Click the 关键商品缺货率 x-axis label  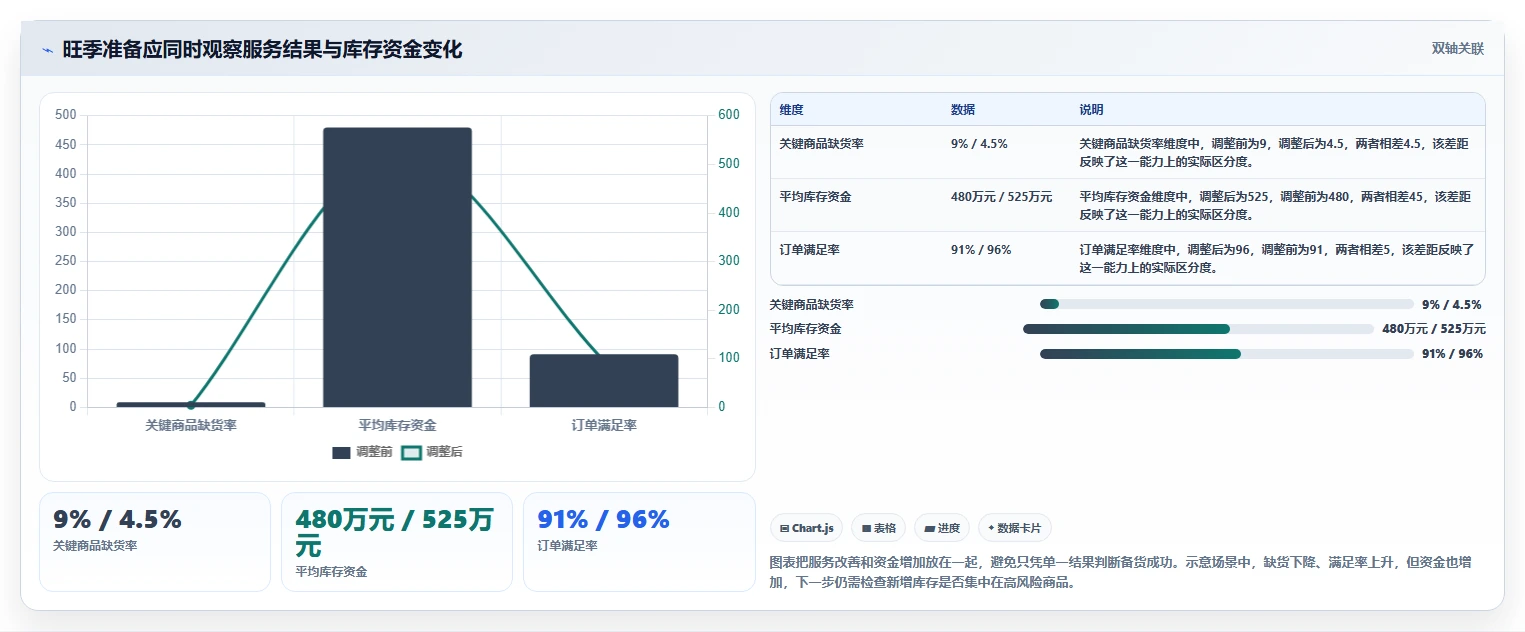coord(191,425)
